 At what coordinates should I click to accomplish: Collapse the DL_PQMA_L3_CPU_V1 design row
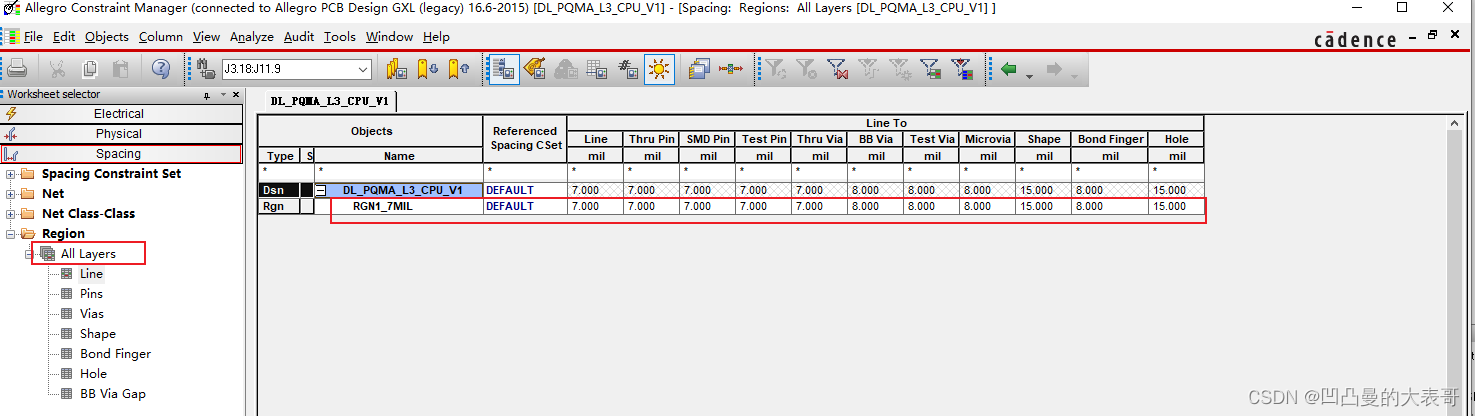click(322, 190)
